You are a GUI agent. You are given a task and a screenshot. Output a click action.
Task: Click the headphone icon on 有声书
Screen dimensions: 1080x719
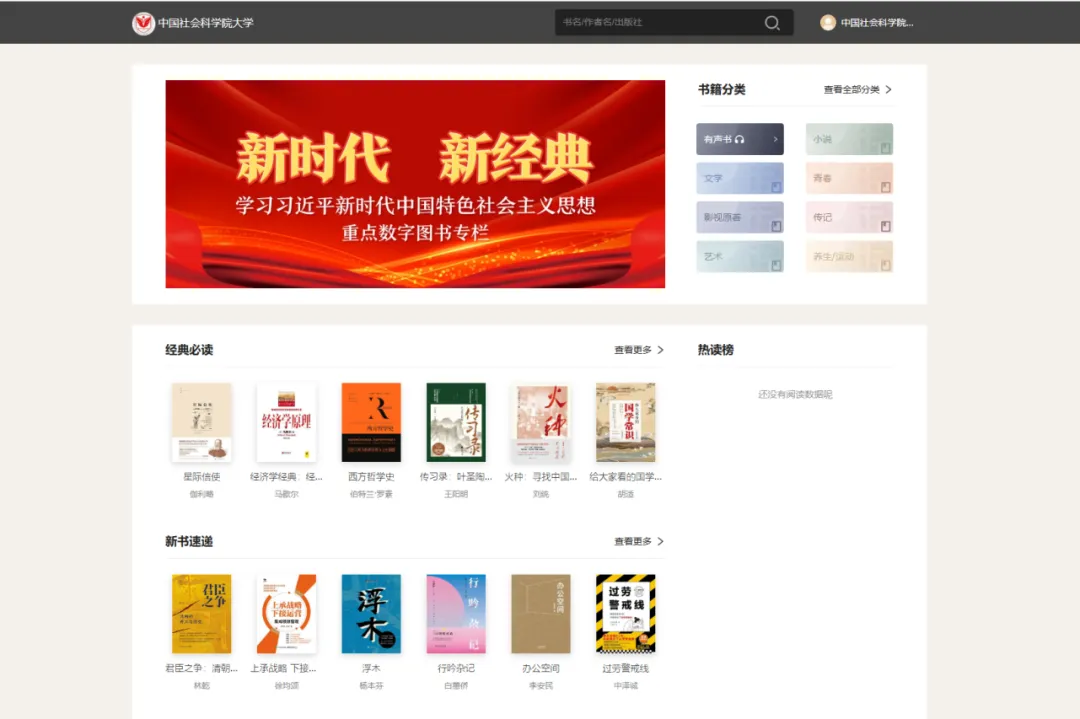[x=740, y=139]
